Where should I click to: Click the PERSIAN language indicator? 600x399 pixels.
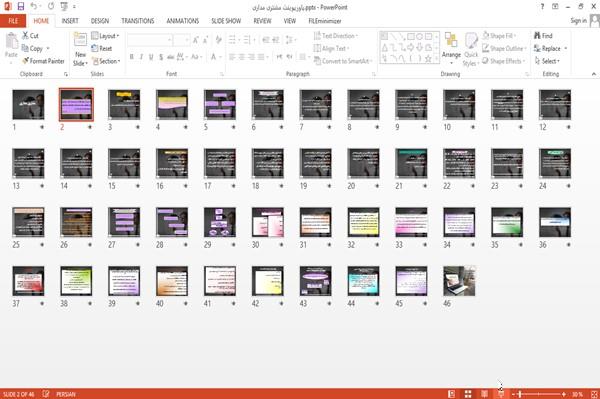66,394
